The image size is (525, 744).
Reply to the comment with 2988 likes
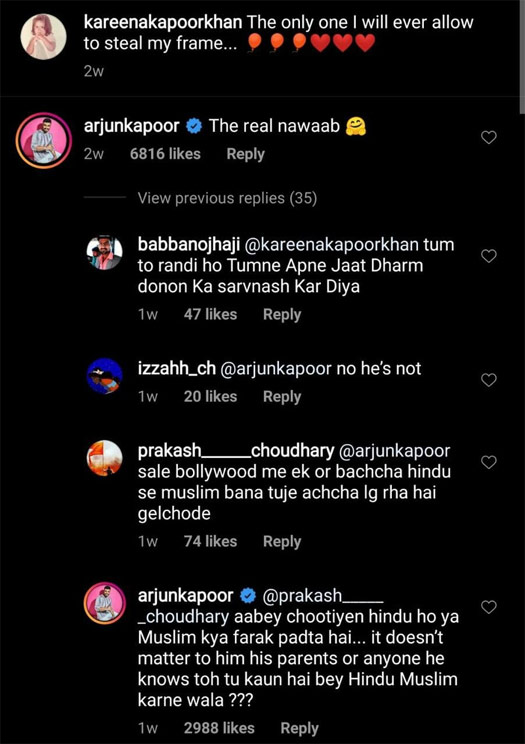click(x=300, y=728)
